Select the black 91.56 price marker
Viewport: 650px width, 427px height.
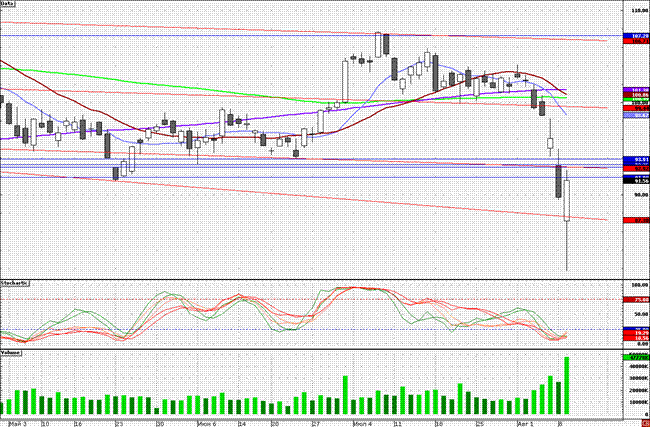(636, 181)
